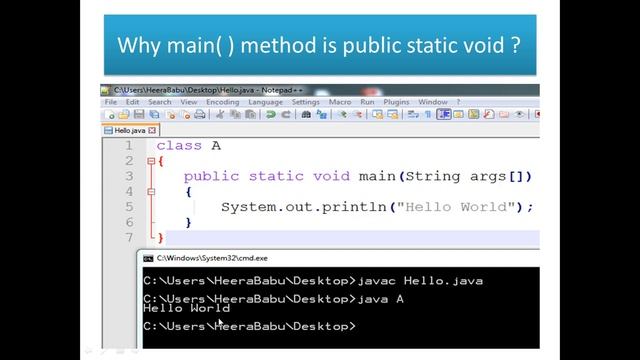Open the Macro menu

[340, 102]
